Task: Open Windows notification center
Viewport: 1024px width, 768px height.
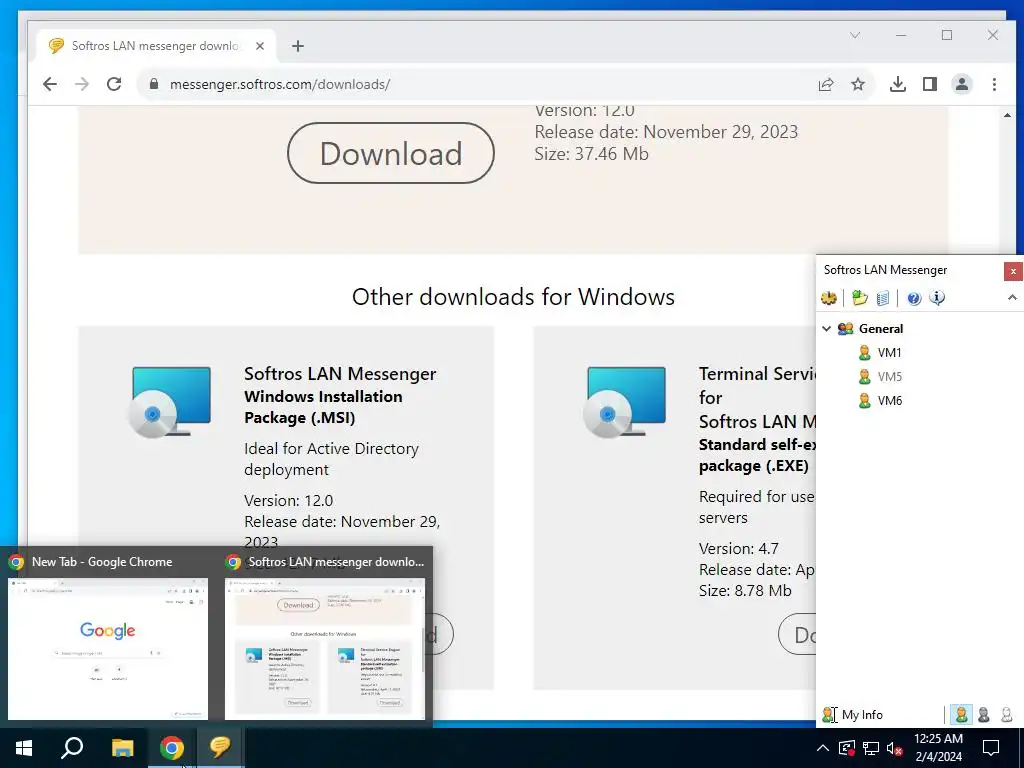Action: [991, 748]
